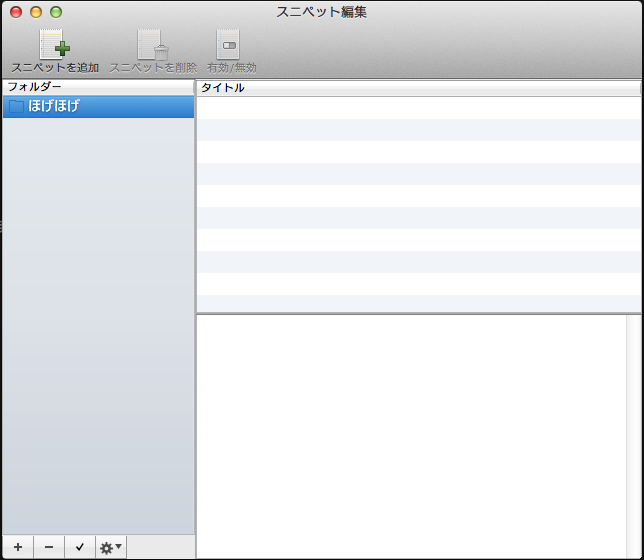Toggle the 有効/無効 switch icon in toolbar
Screen dimensions: 644x560
tap(229, 46)
